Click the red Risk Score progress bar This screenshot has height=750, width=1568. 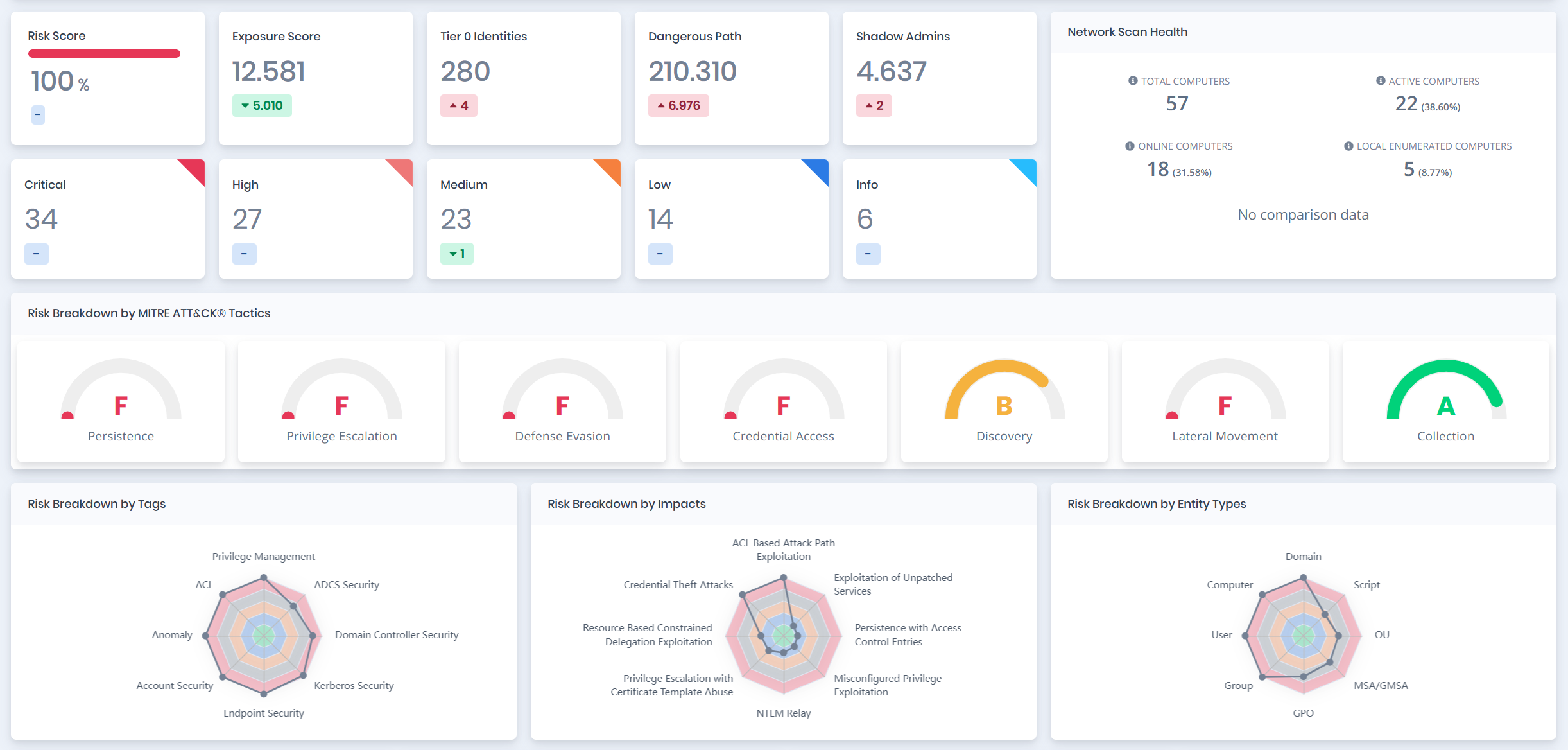(x=104, y=54)
